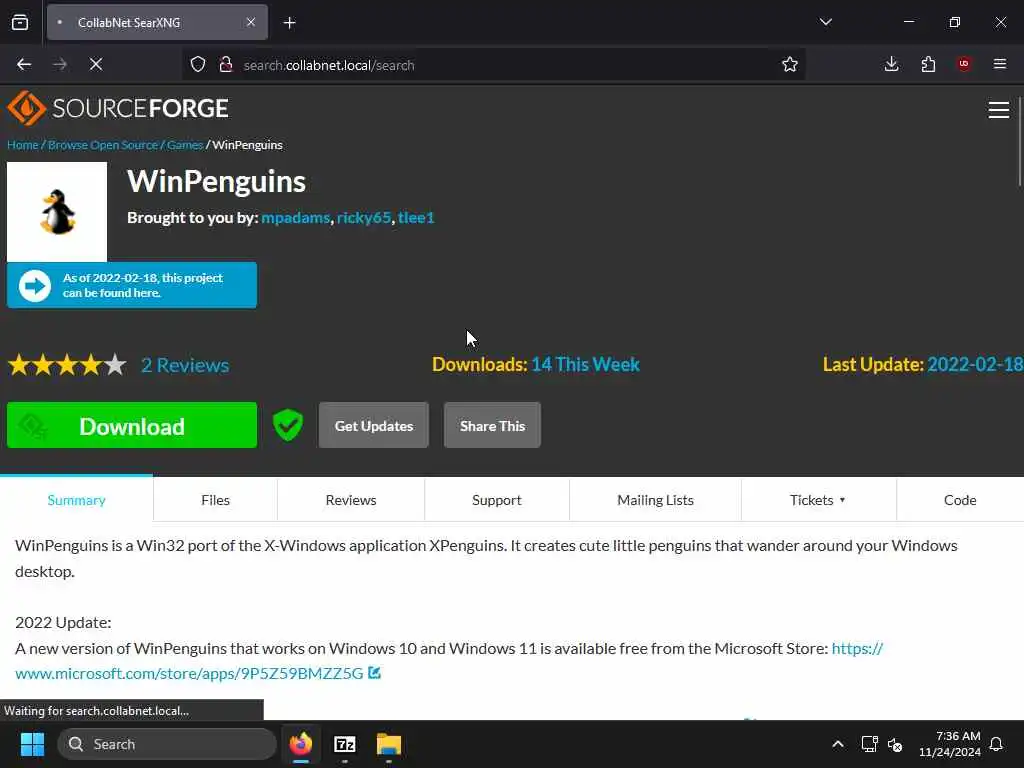
Task: Bookmark this page with the star icon
Action: click(790, 64)
